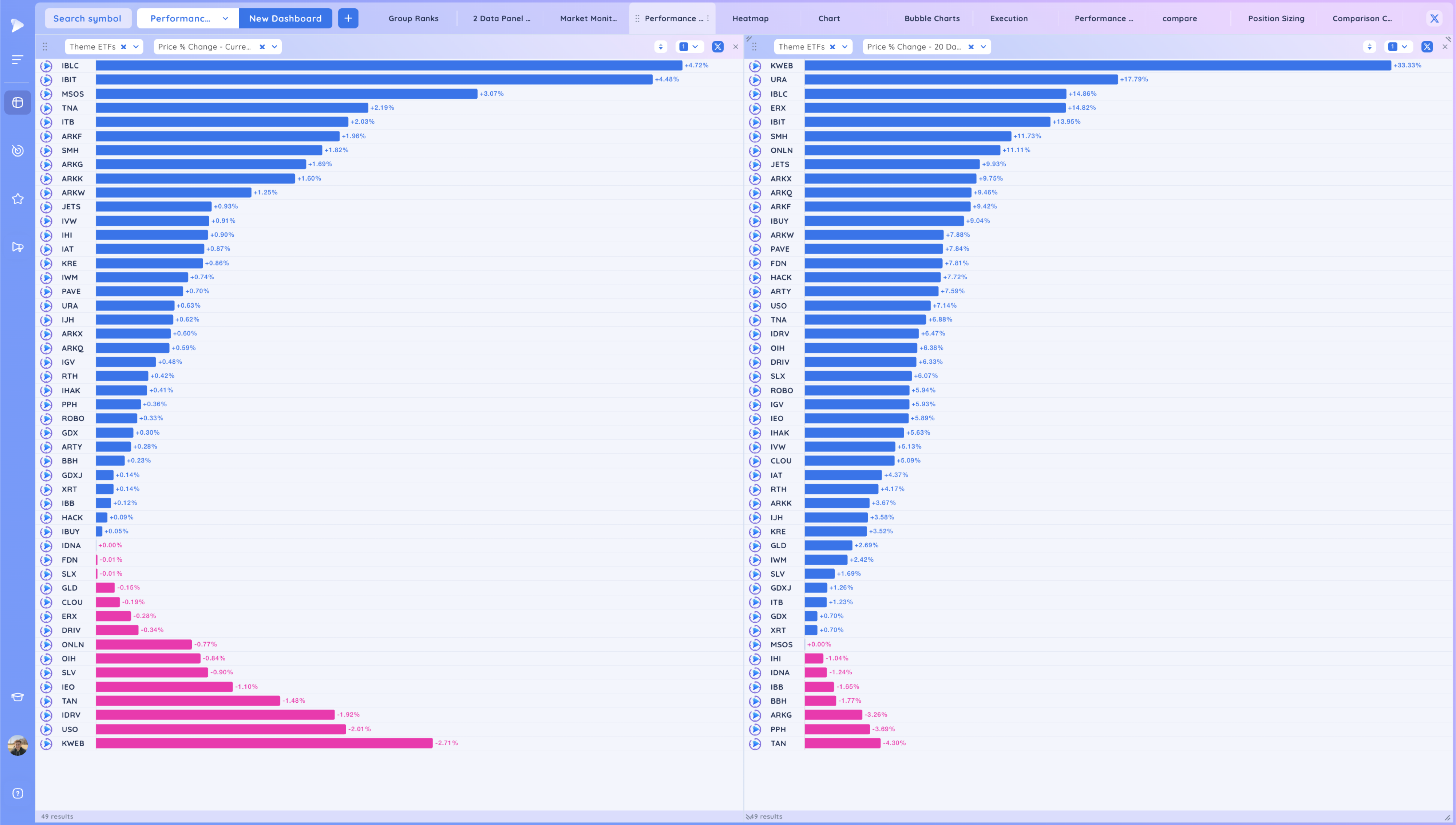Open the Bubble Charts tab
Image resolution: width=1456 pixels, height=825 pixels.
pyautogui.click(x=931, y=19)
